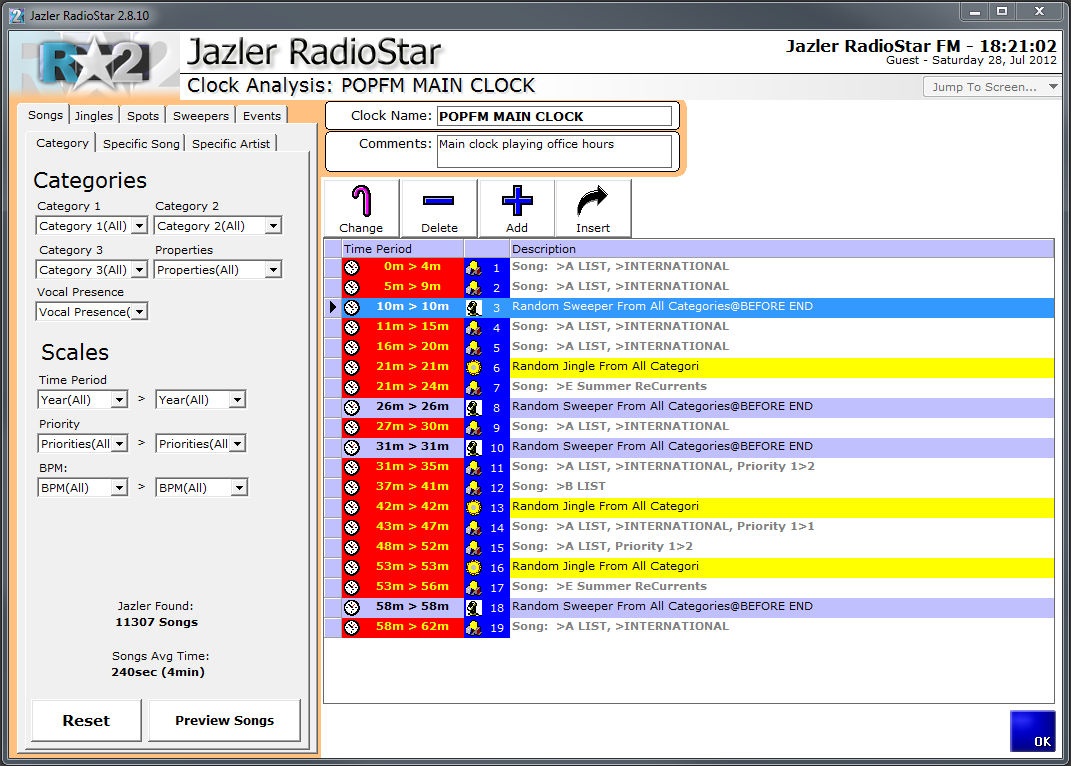
Task: Click the Description column header
Action: 781,249
